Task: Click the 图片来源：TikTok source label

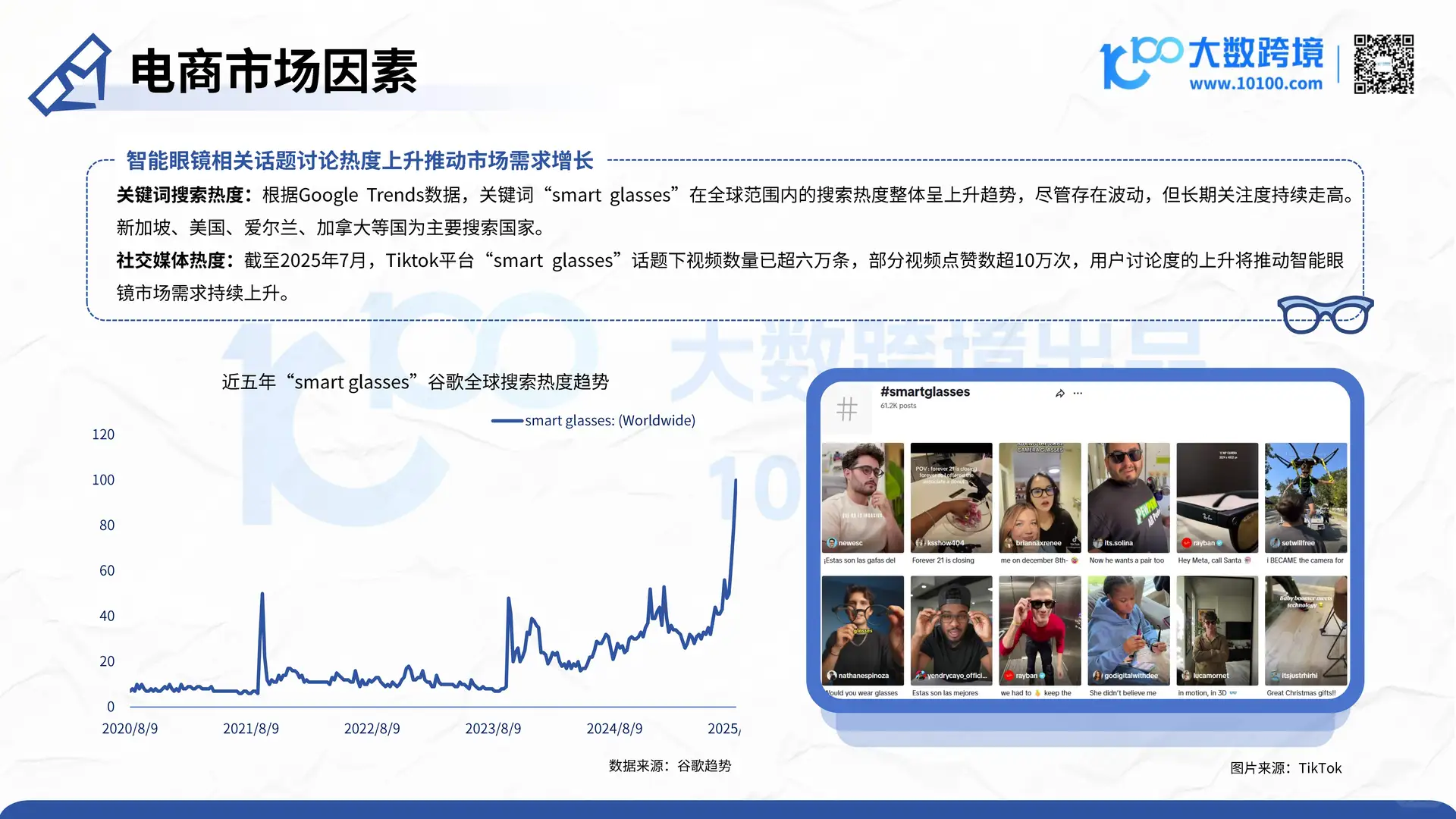Action: [1285, 768]
